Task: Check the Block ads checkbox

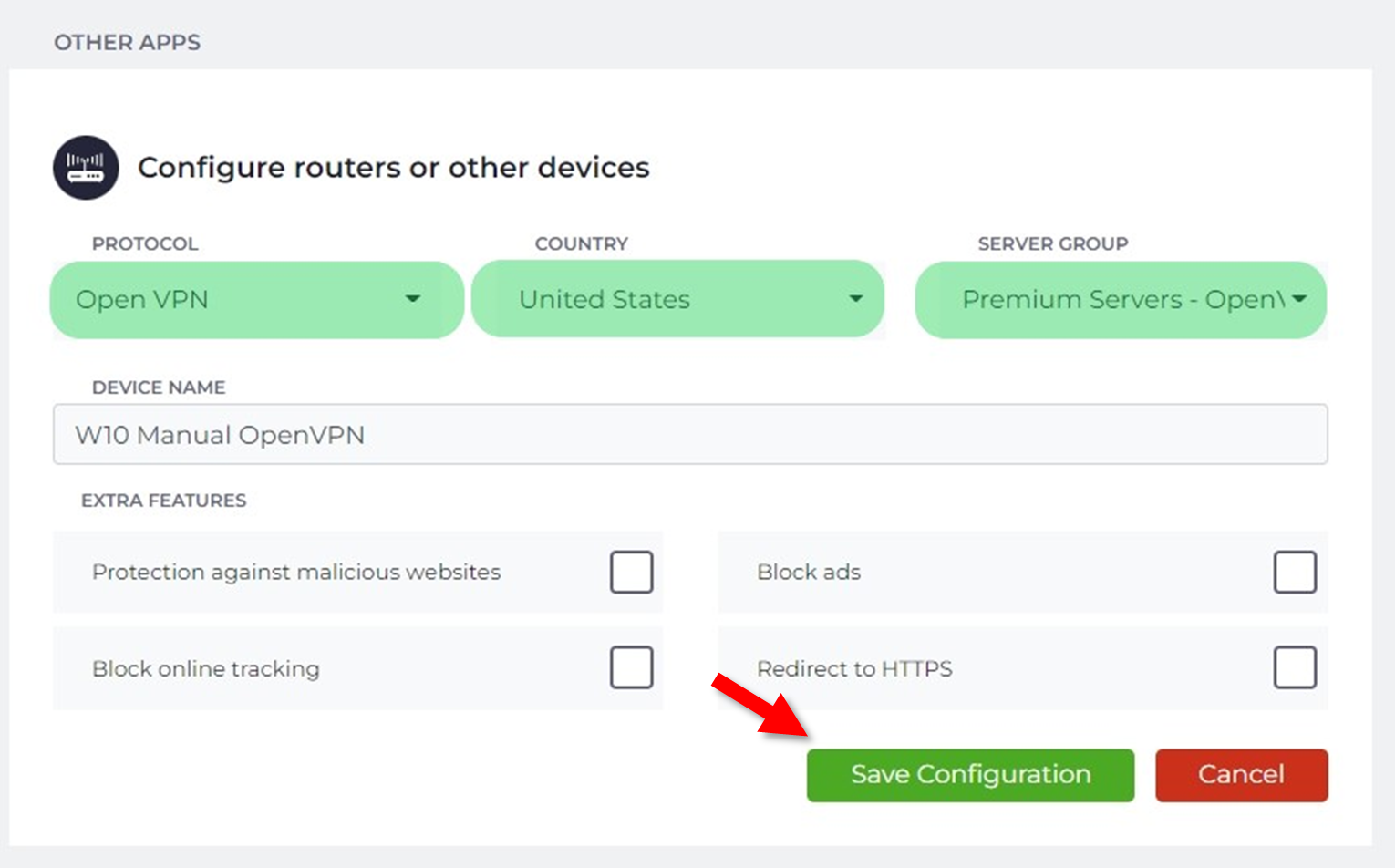Action: pos(1295,573)
